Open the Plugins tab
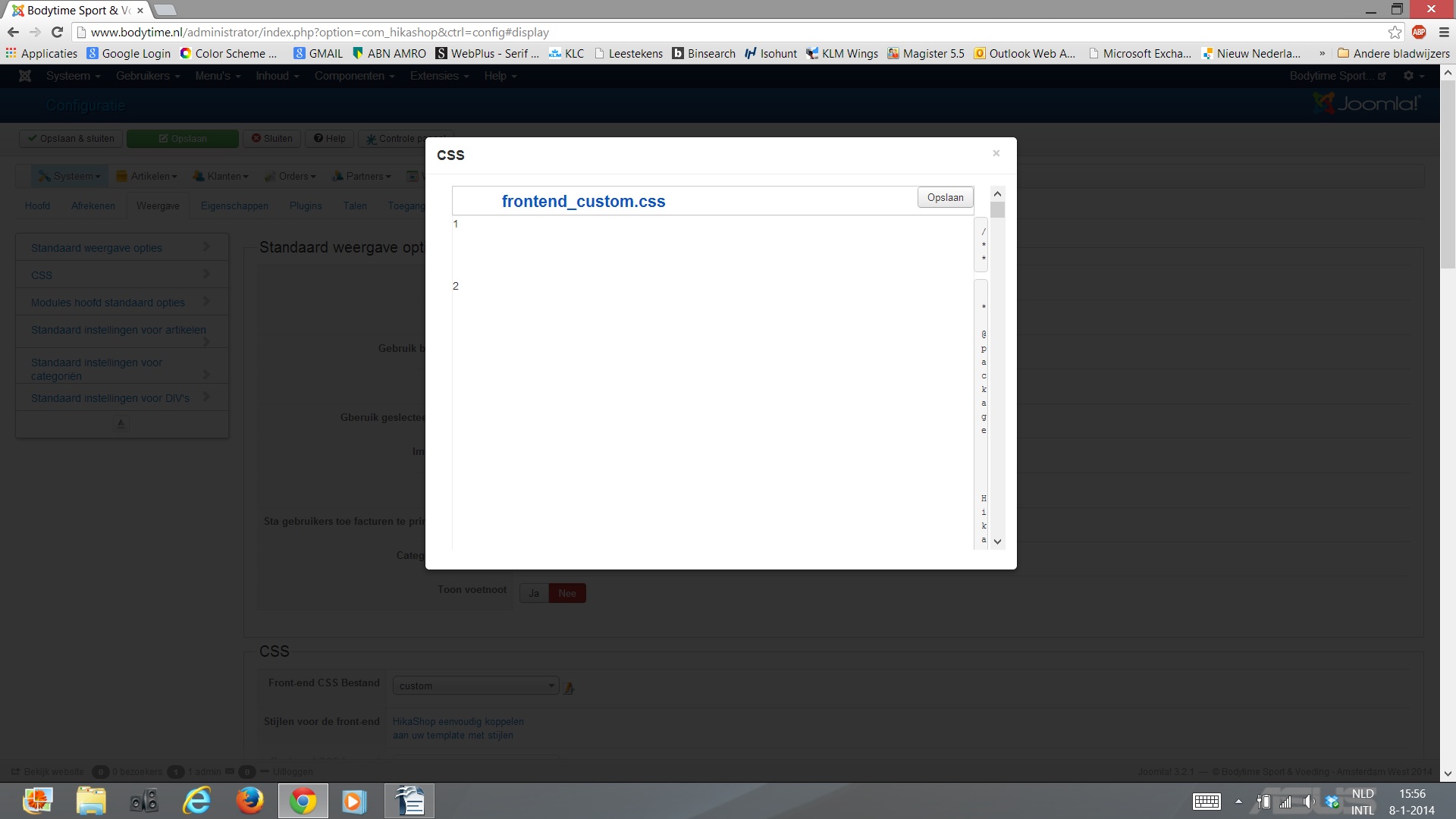This screenshot has height=819, width=1456. [306, 206]
